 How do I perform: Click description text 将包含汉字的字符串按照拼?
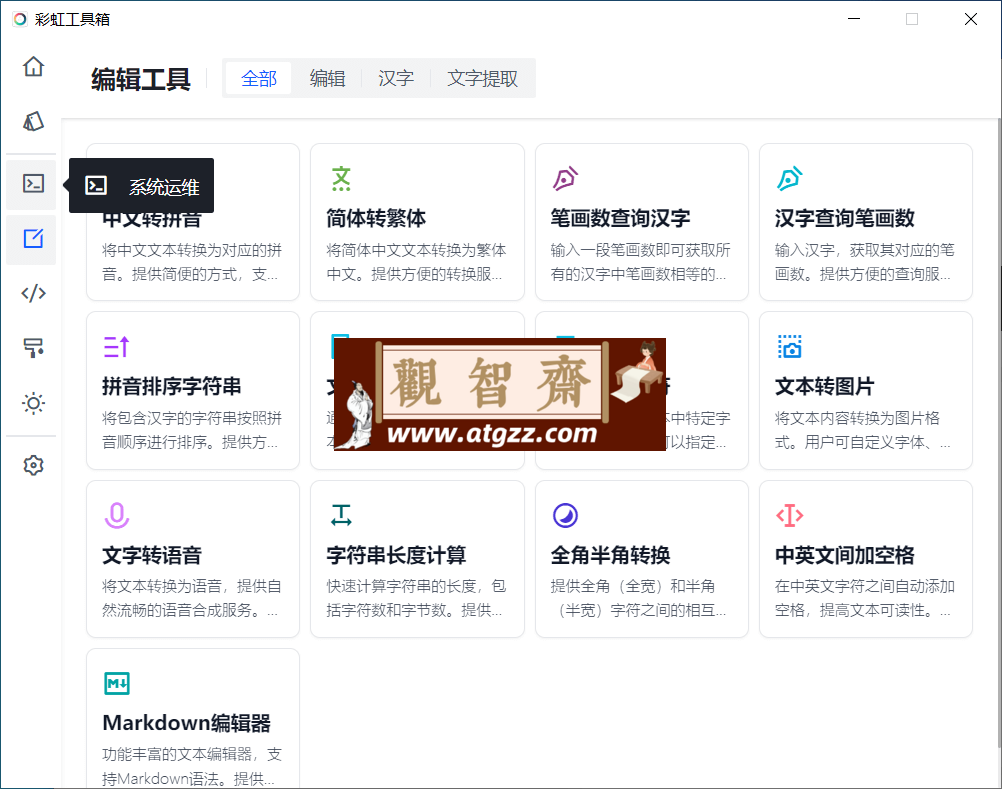pos(192,418)
